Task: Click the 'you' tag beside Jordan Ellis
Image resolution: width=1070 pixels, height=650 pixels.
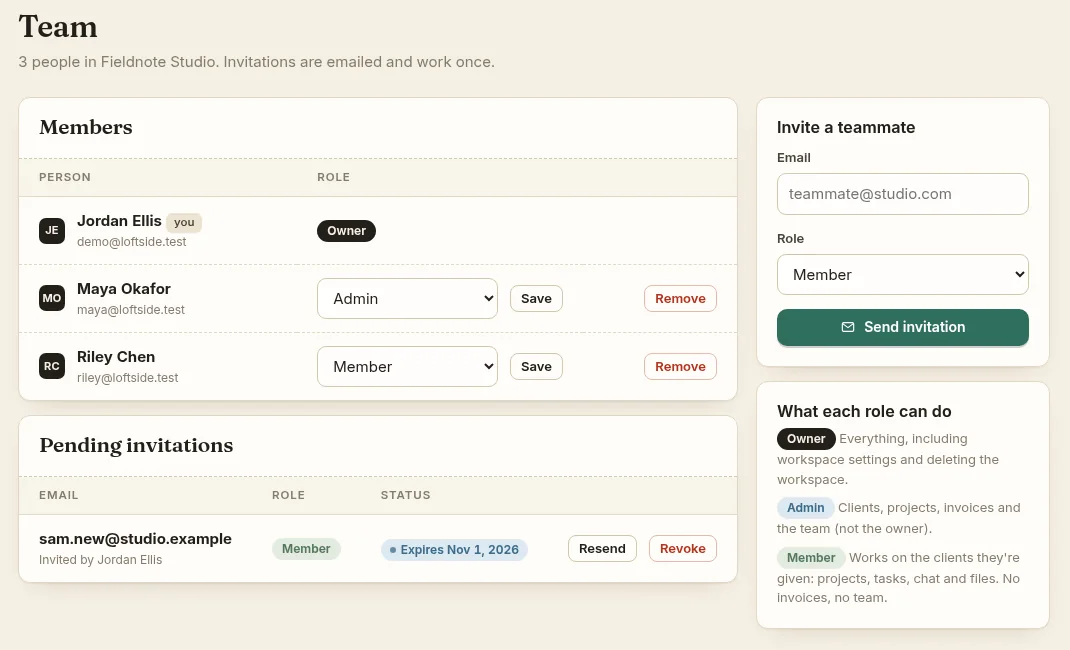Action: pos(184,222)
